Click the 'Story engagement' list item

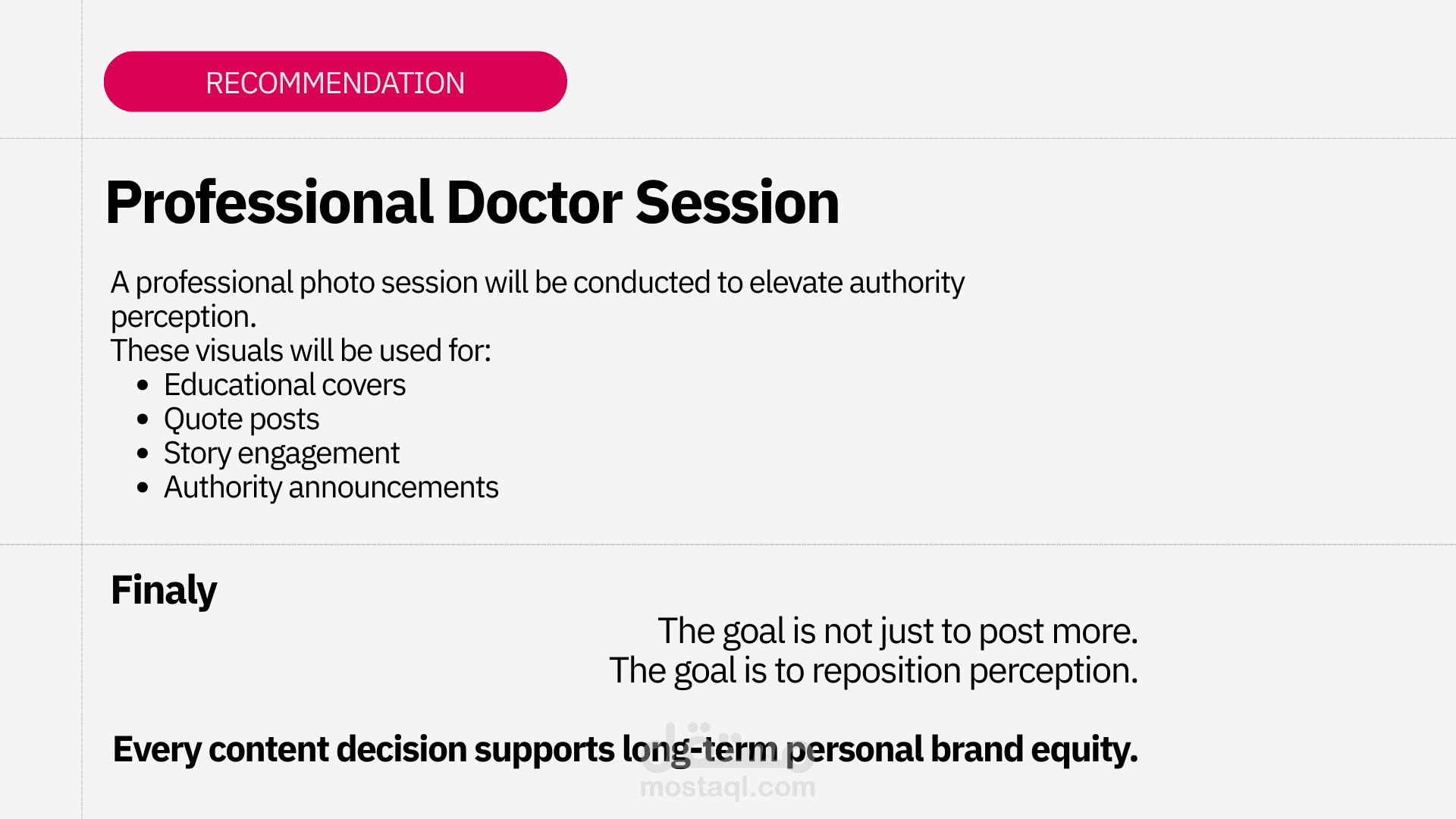[x=281, y=453]
